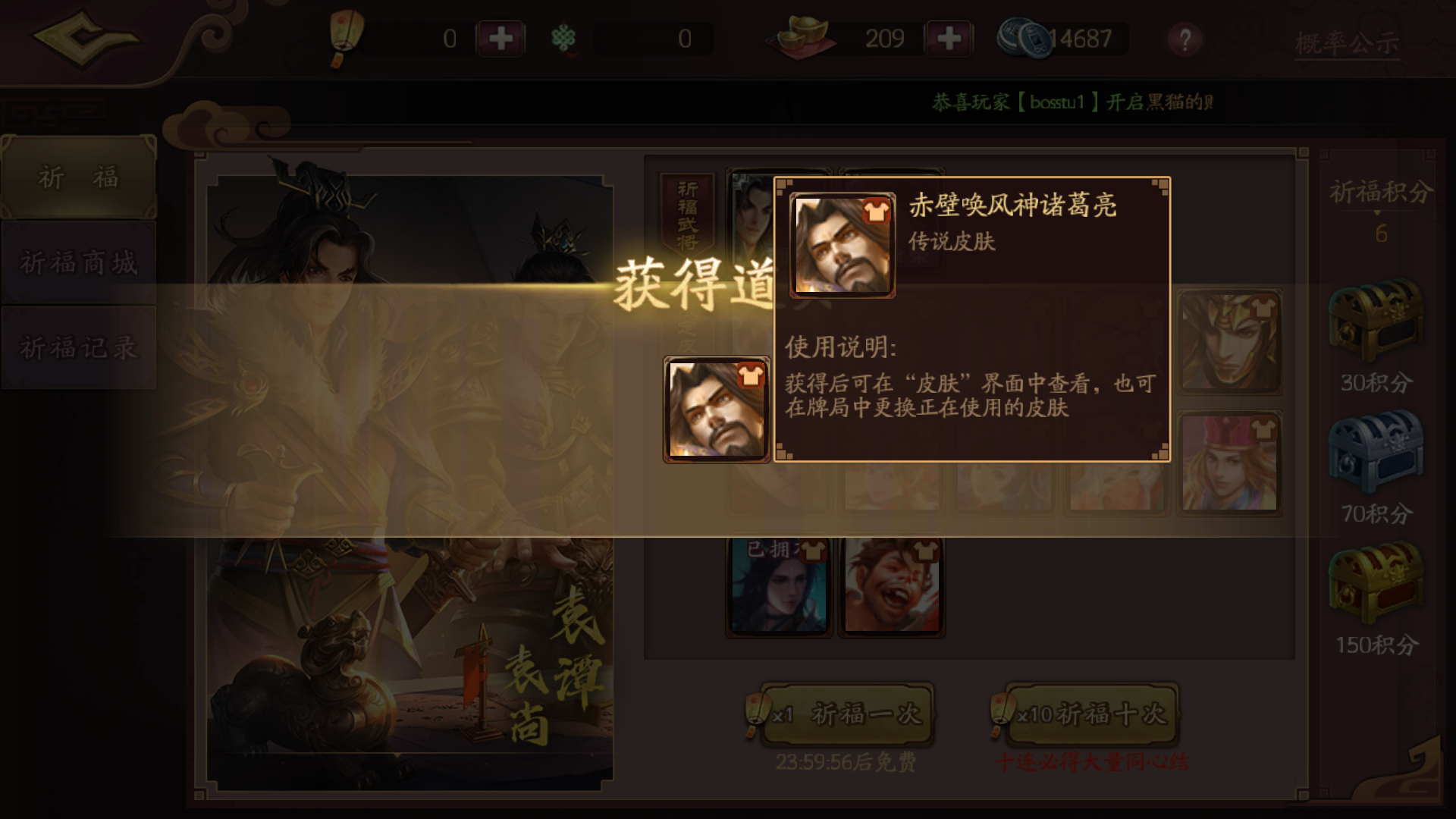Click the 祈福一次 button

click(849, 714)
